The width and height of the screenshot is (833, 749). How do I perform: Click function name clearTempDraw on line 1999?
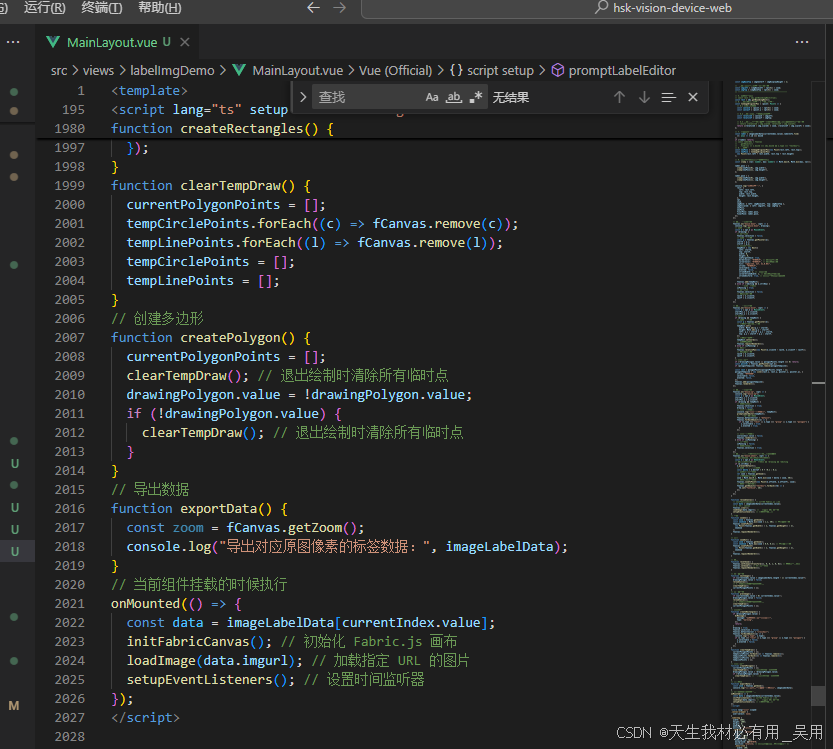[x=230, y=186]
